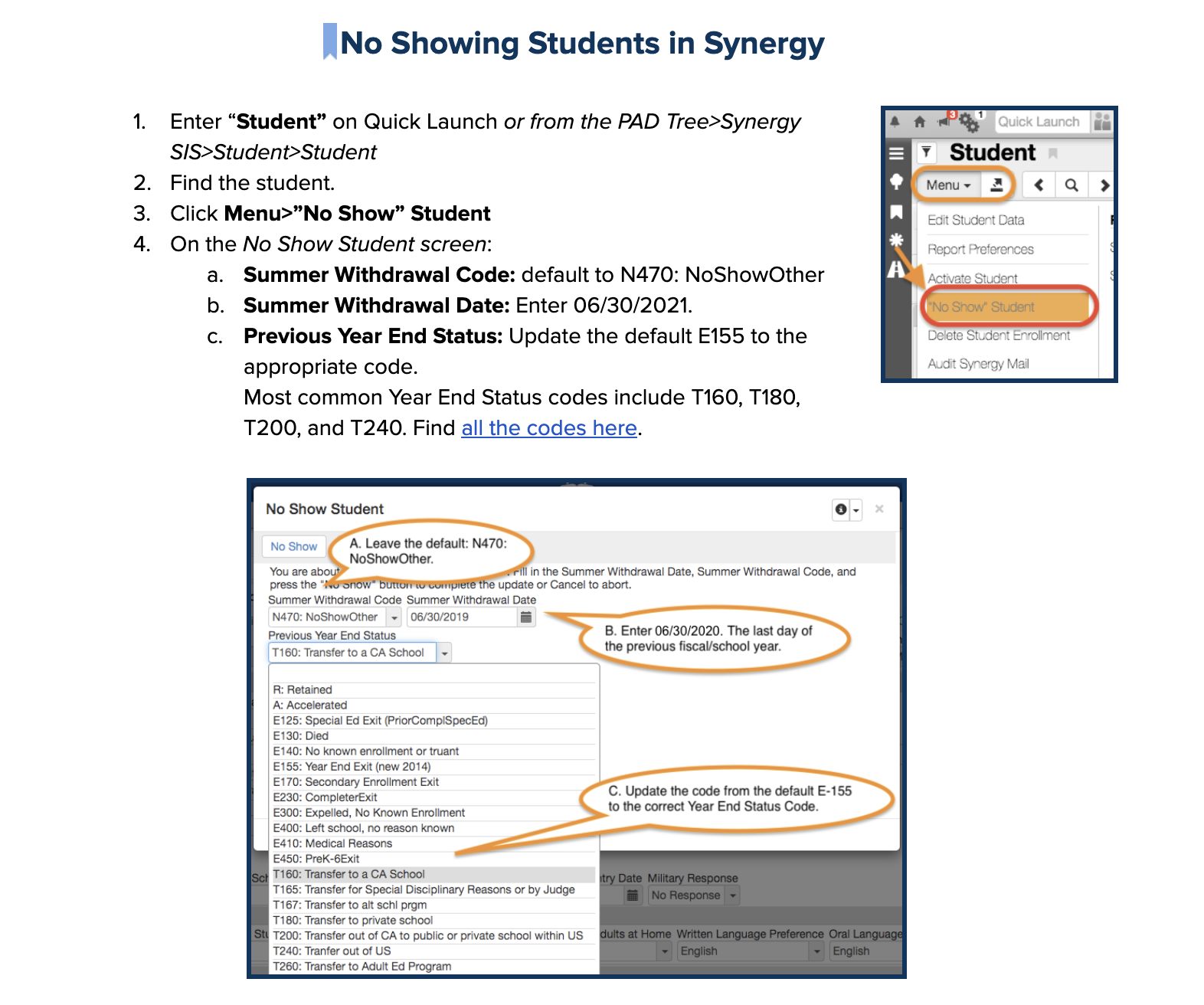Click the notifications bell icon
Viewport: 1204px width, 1005px height.
pos(895,122)
